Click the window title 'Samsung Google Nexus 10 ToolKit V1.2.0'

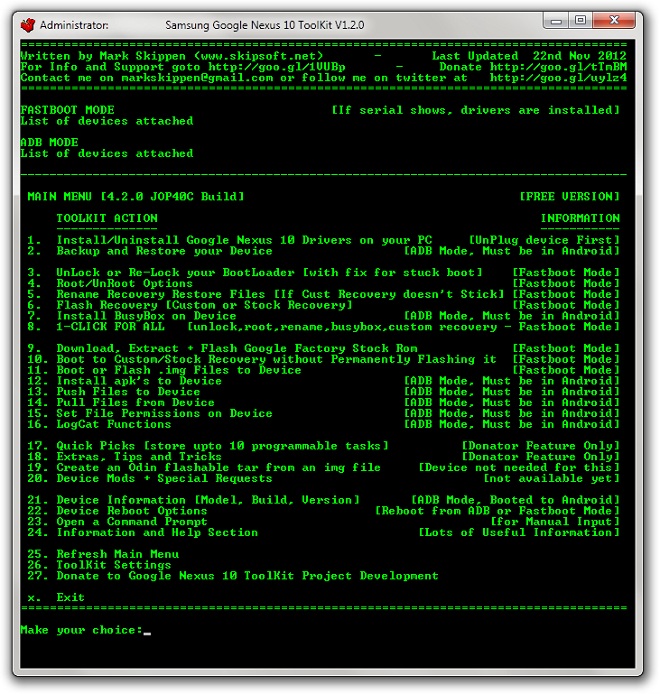click(265, 25)
